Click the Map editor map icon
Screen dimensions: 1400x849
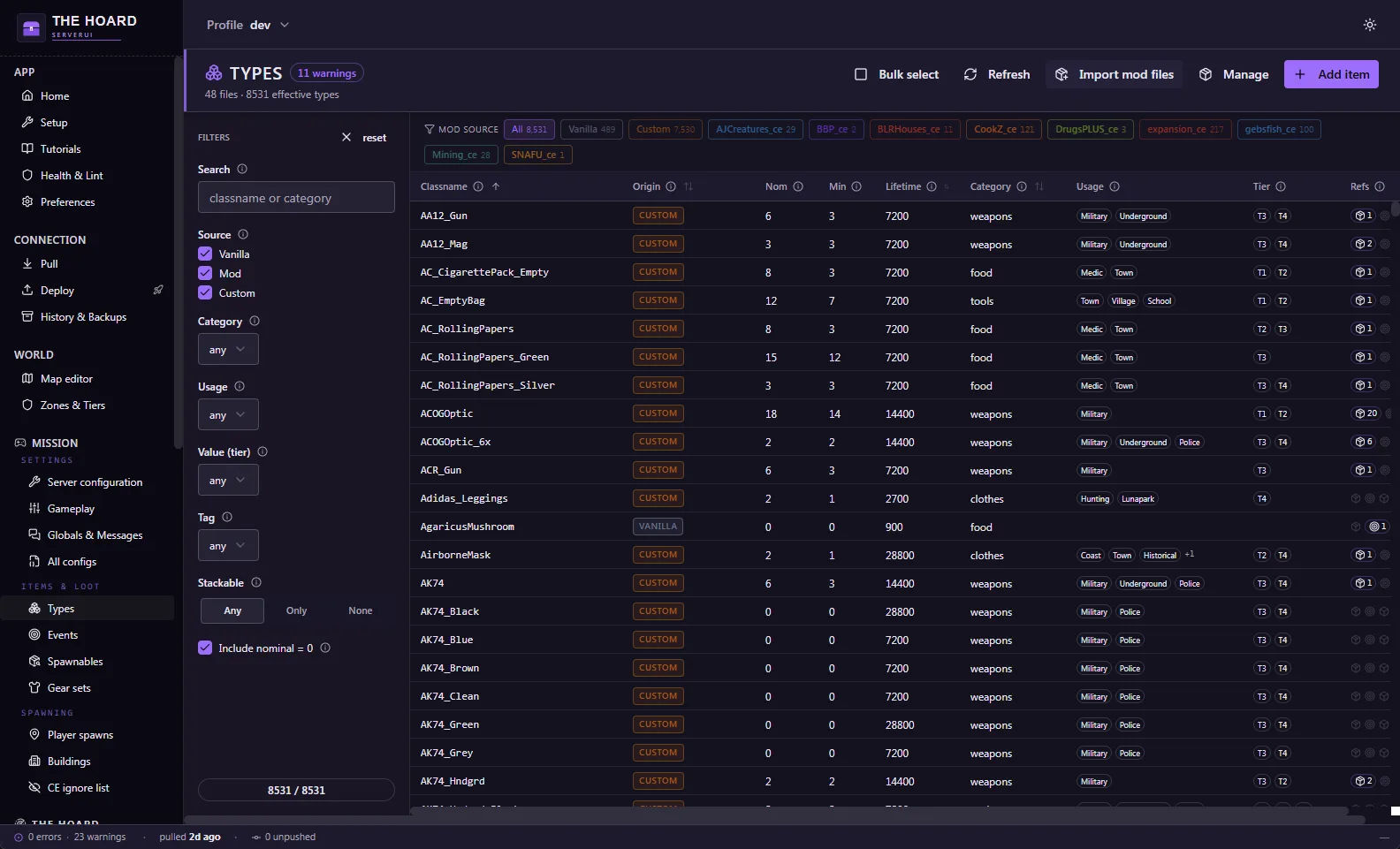[x=27, y=378]
